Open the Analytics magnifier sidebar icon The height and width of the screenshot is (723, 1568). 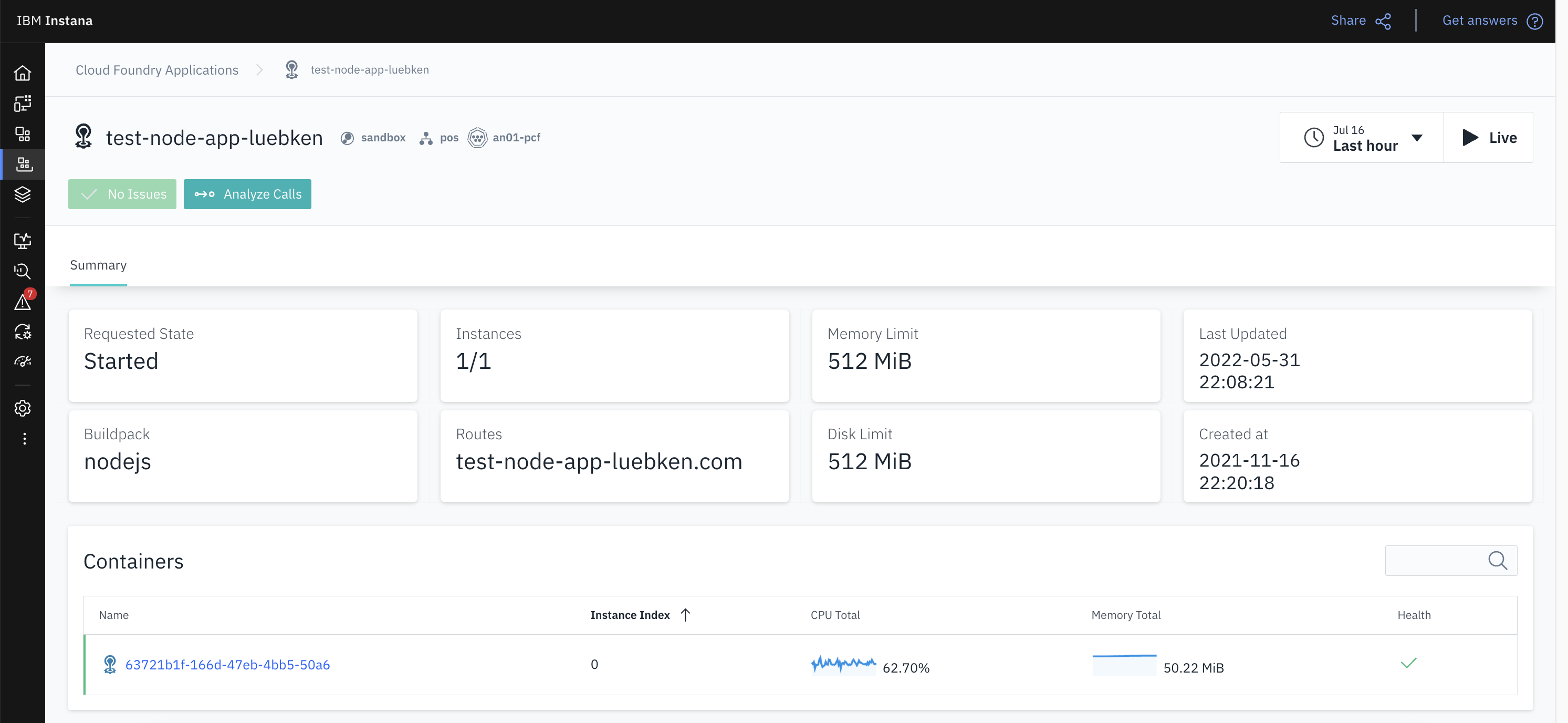pos(23,271)
